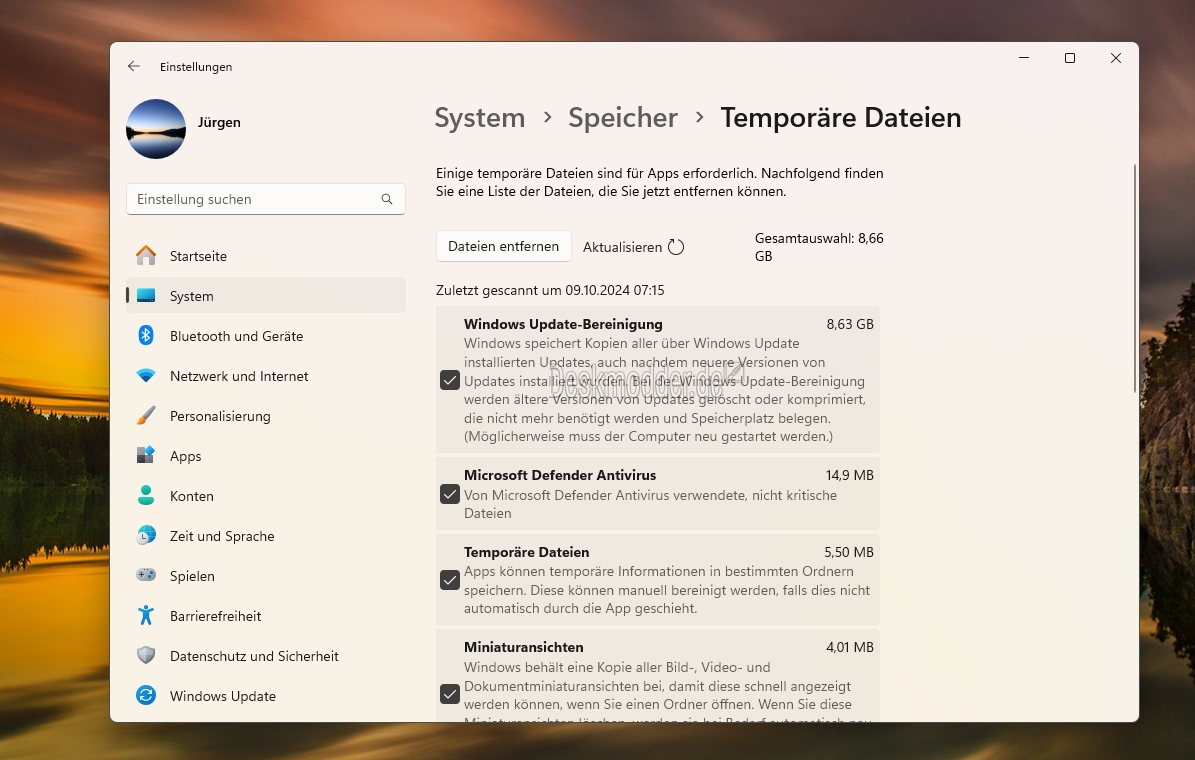Viewport: 1195px width, 760px height.
Task: Click the Miniaturansichten heading
Action: pyautogui.click(x=524, y=647)
